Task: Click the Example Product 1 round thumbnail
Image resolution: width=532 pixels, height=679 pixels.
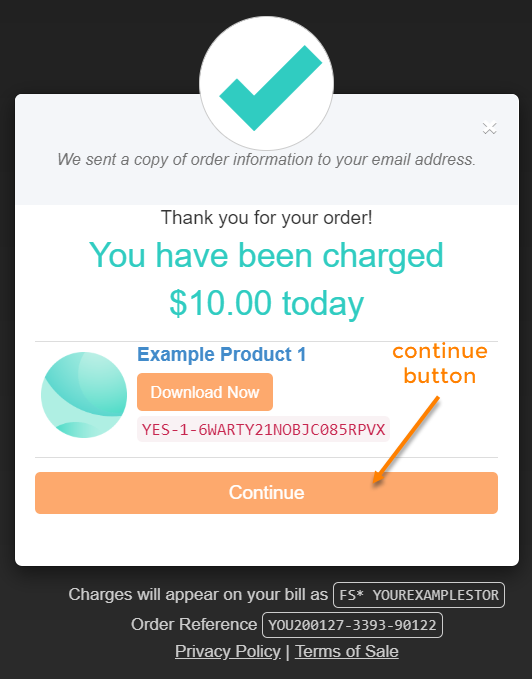Action: tap(84, 394)
